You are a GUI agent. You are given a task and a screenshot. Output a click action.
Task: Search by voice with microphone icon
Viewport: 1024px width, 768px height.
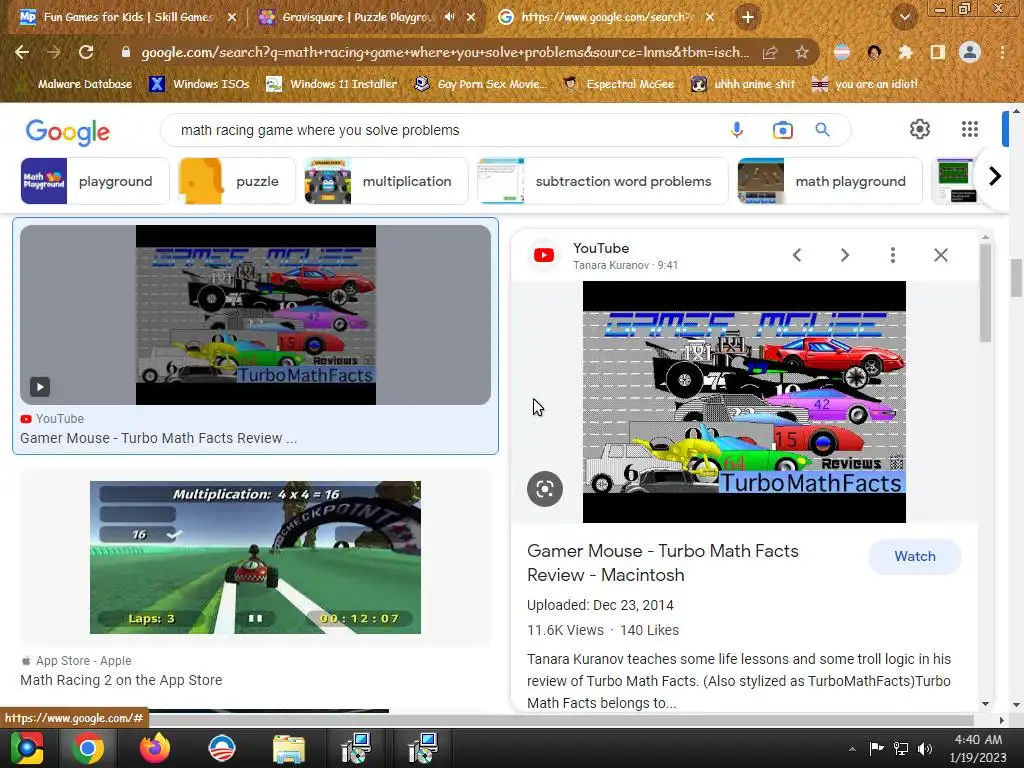pos(737,130)
